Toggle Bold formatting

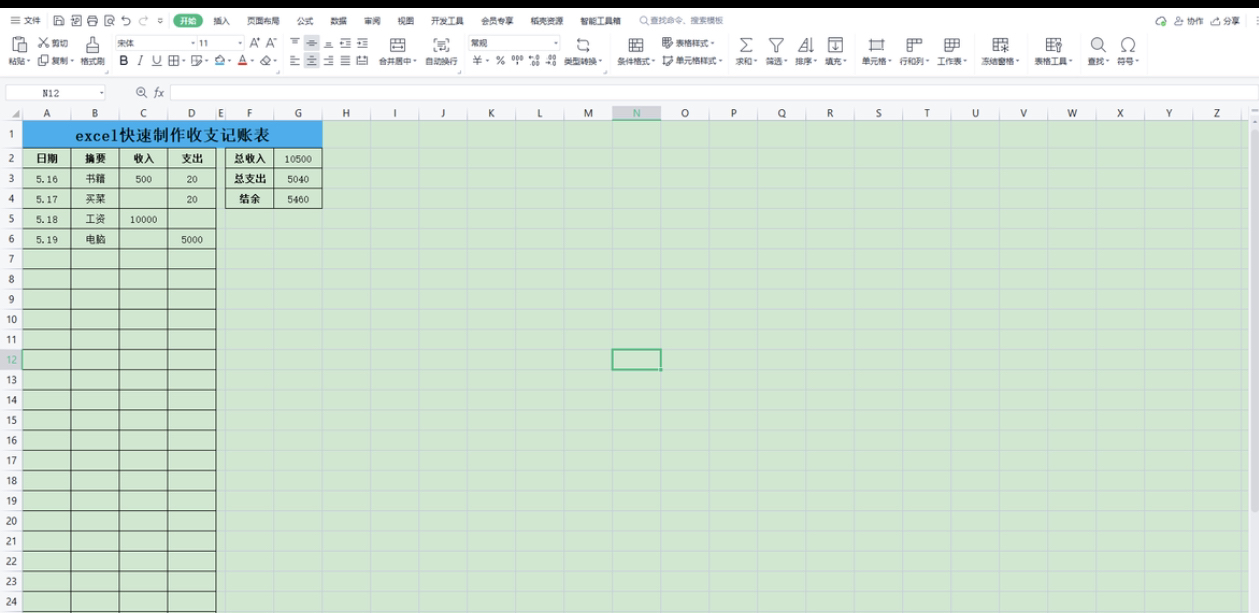coord(124,61)
